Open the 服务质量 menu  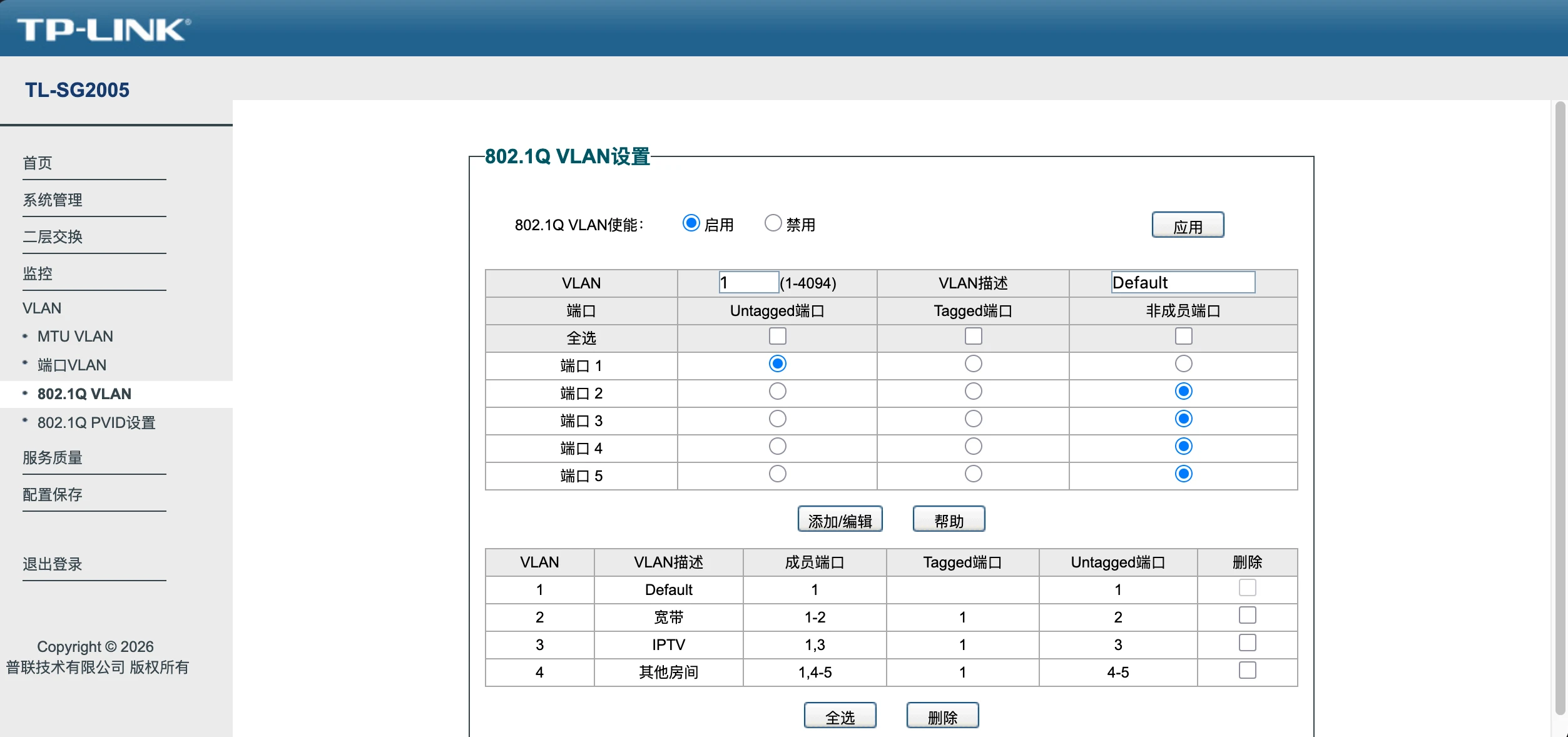point(53,458)
